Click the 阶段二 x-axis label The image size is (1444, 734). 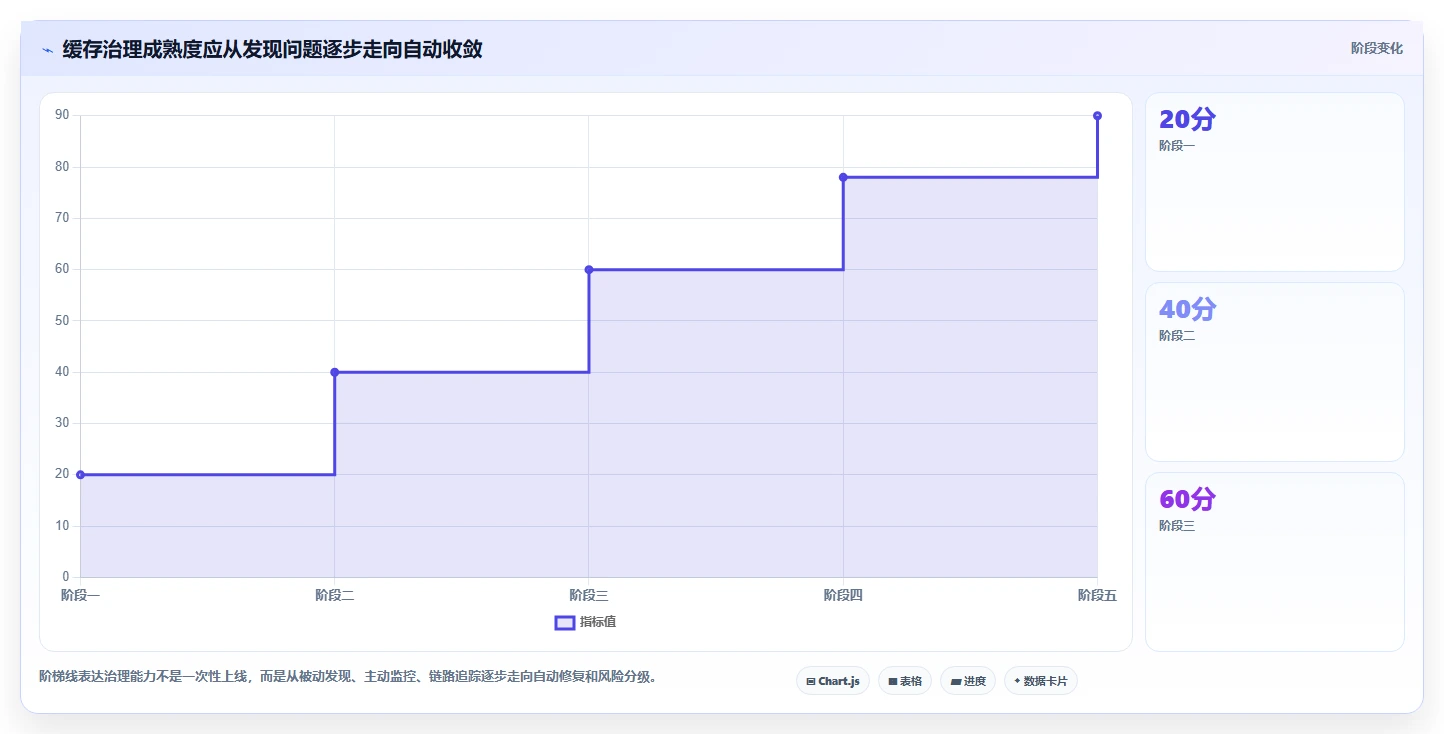coord(335,595)
